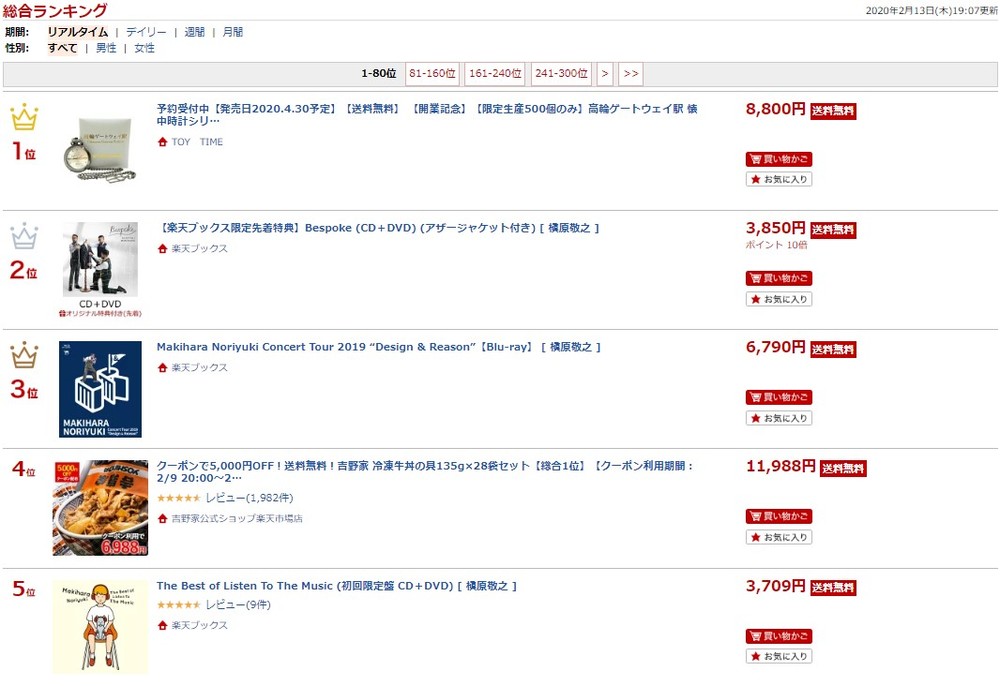The image size is (1000, 686).
Task: Jump to ranks 241-300位 page
Action: [560, 74]
